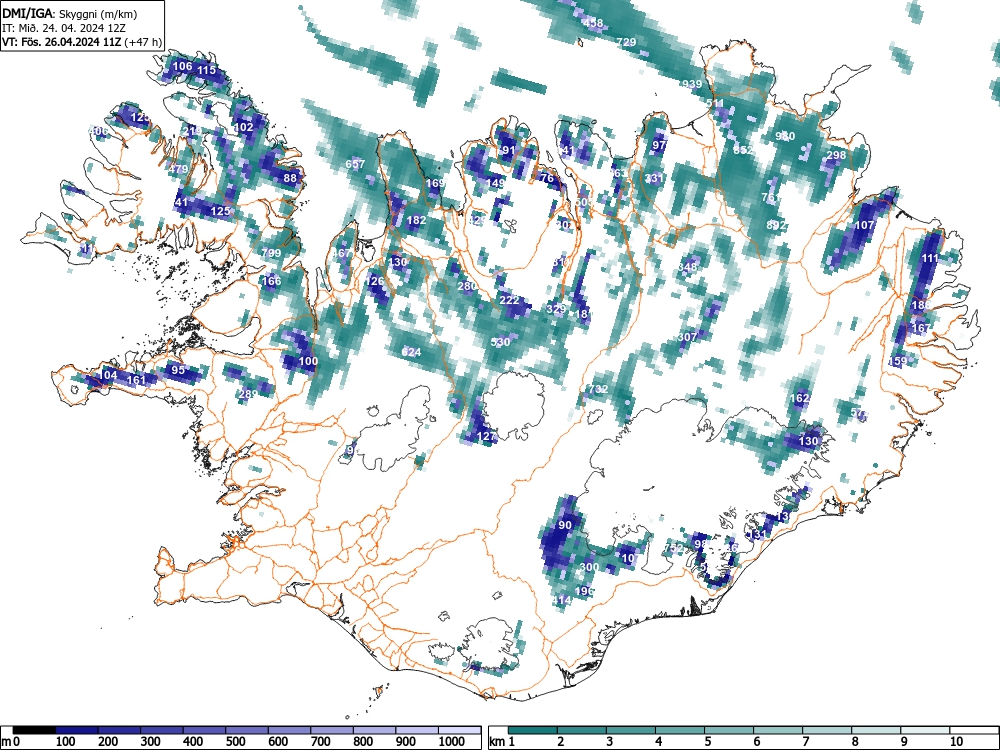The image size is (1000, 750).
Task: Click the 10 label on the km legend
Action: pos(956,742)
